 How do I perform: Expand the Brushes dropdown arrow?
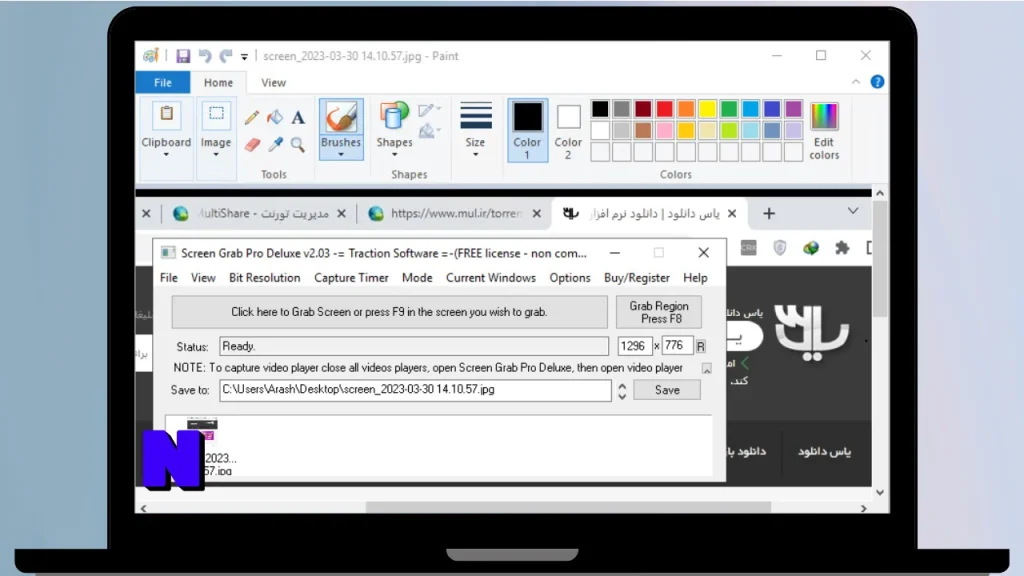[x=341, y=155]
